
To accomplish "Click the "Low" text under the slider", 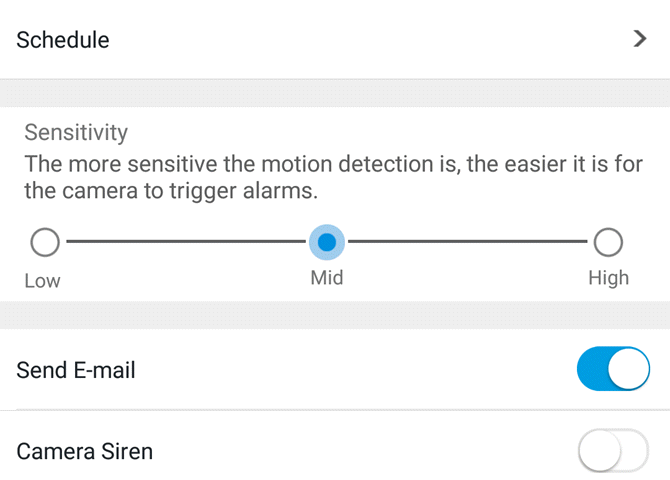I will 42,281.
